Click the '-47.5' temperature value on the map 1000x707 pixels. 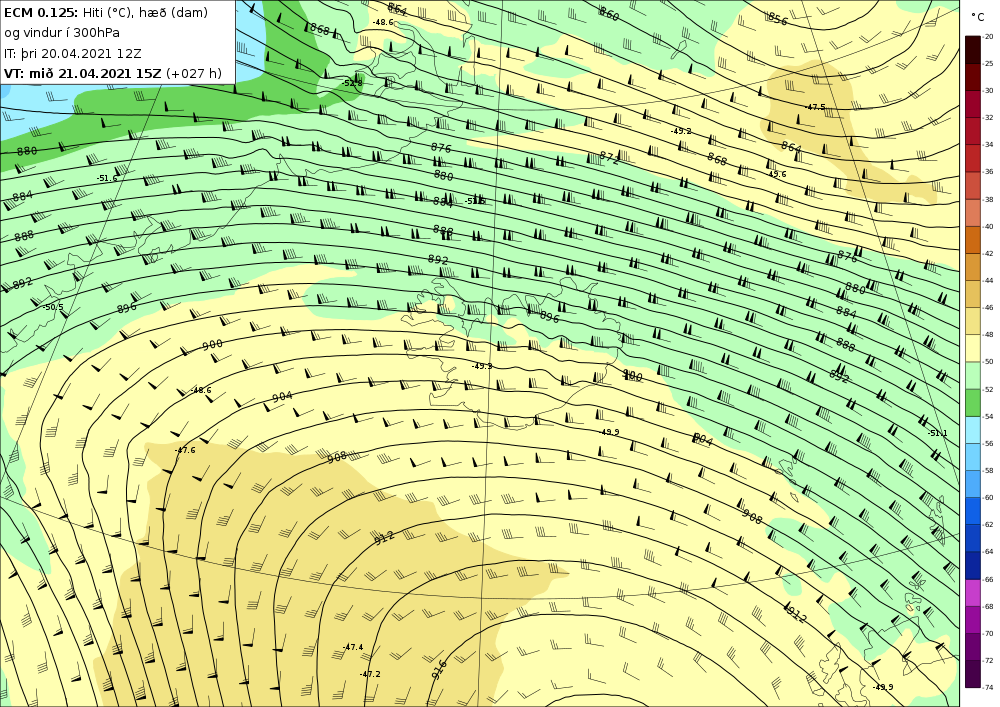(x=815, y=108)
